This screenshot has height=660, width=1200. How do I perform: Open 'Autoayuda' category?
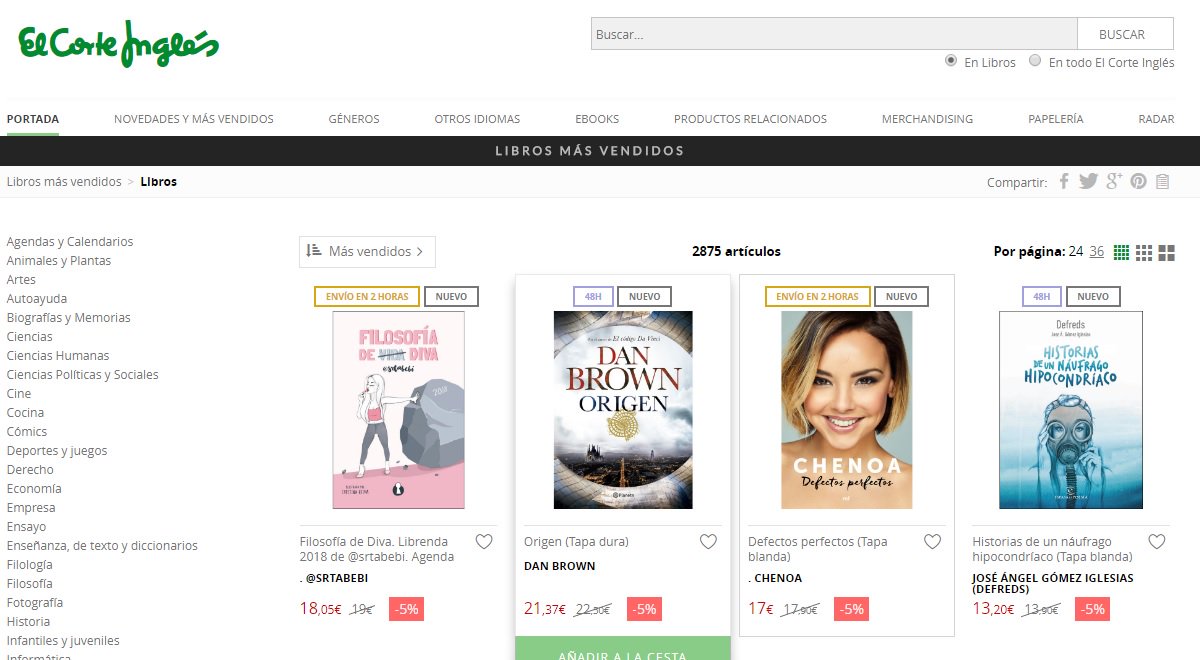pyautogui.click(x=37, y=299)
